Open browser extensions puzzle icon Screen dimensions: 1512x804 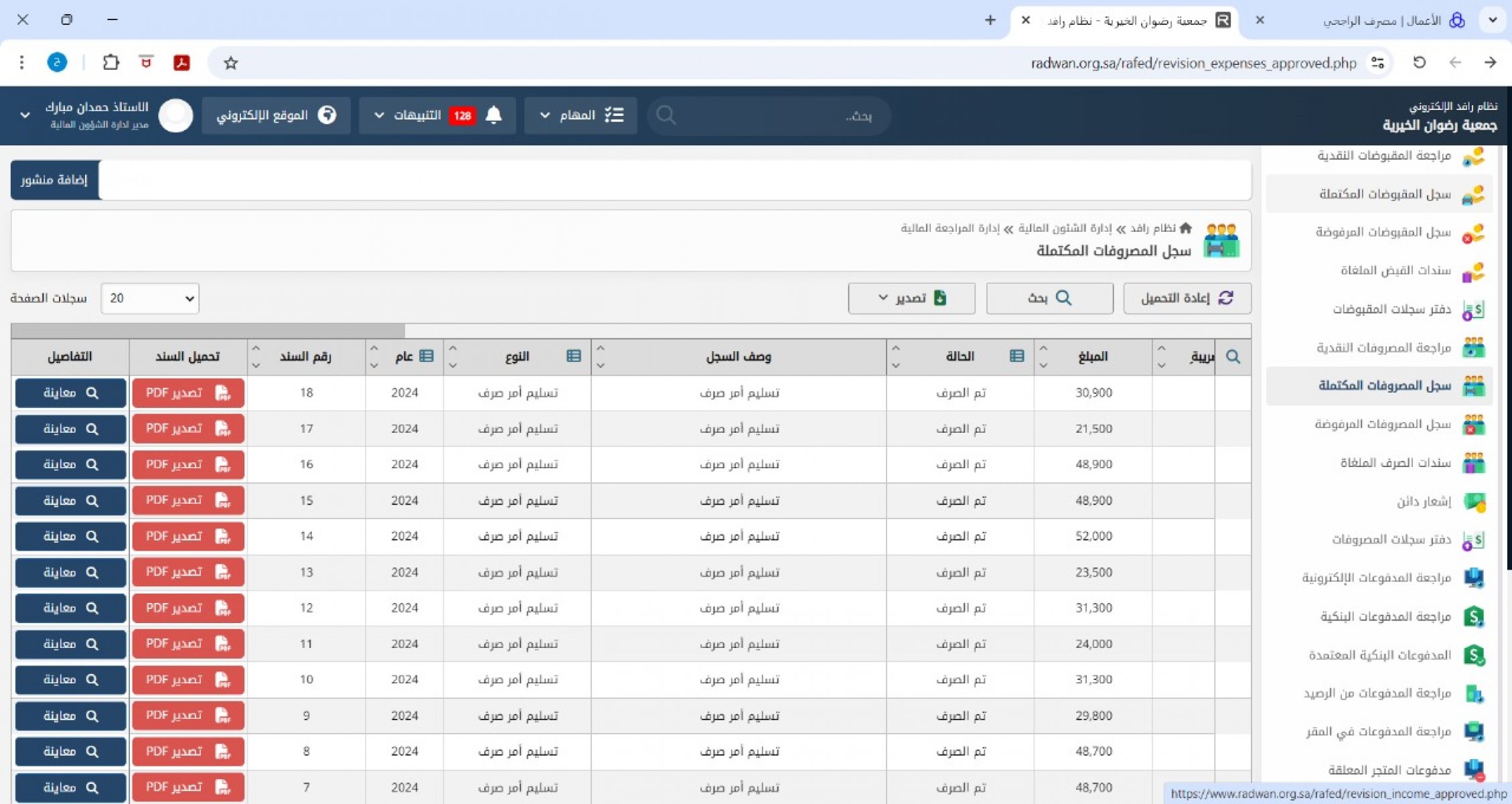[x=110, y=62]
